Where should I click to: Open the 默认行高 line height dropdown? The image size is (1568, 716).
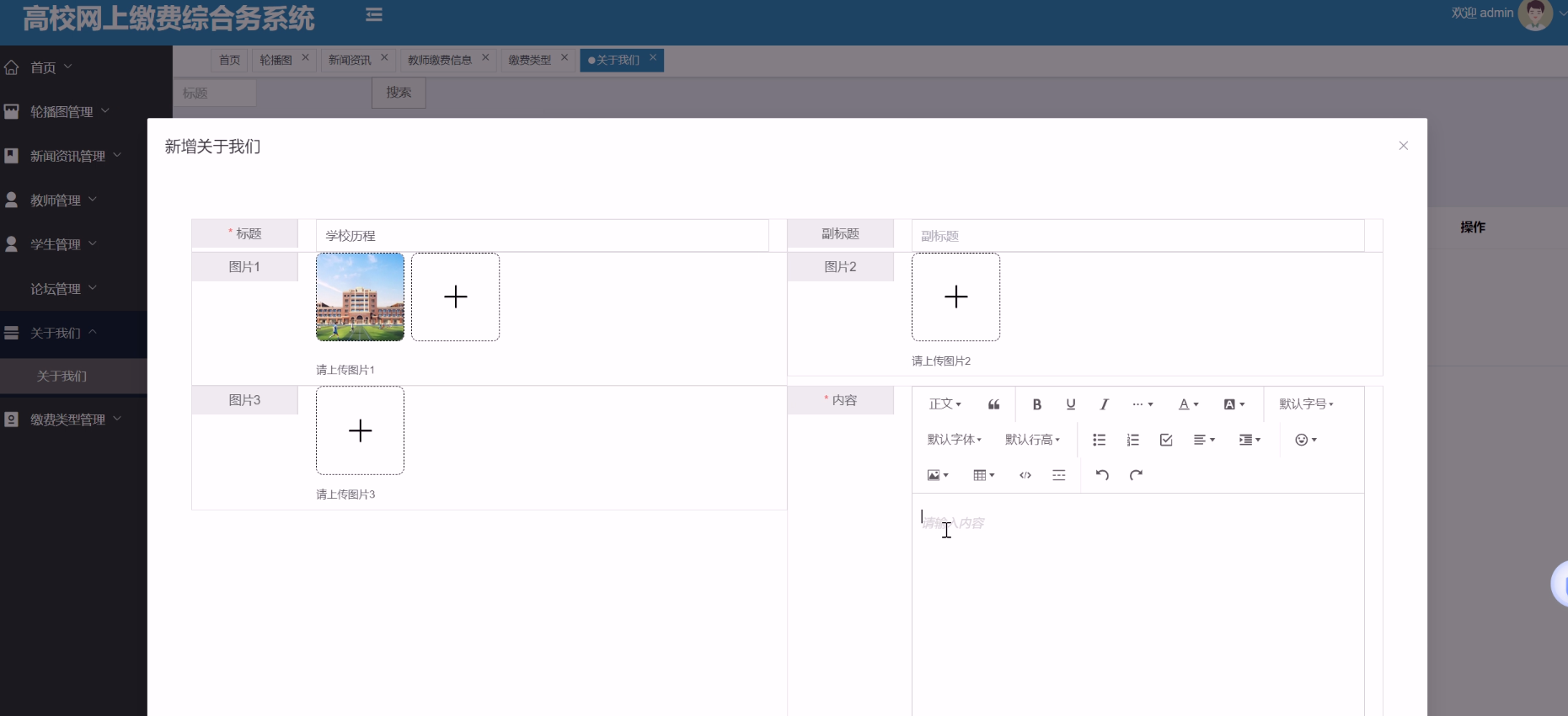coord(1032,440)
